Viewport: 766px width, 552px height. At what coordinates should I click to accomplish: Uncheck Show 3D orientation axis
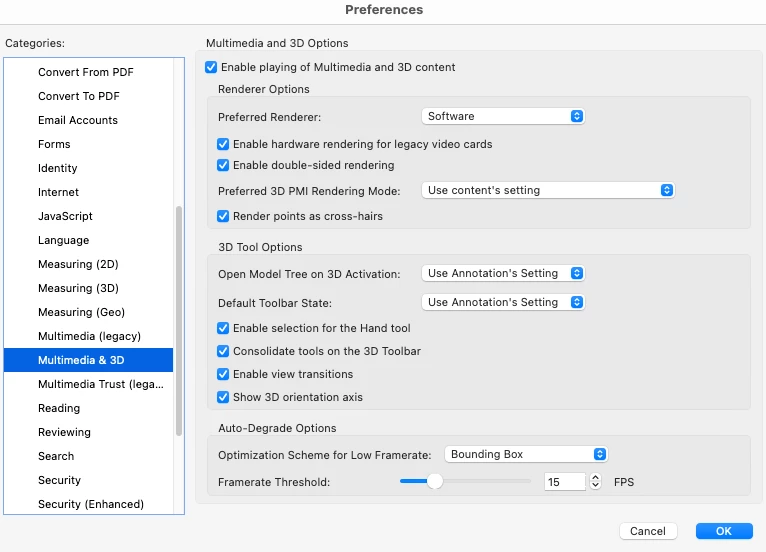pyautogui.click(x=224, y=397)
